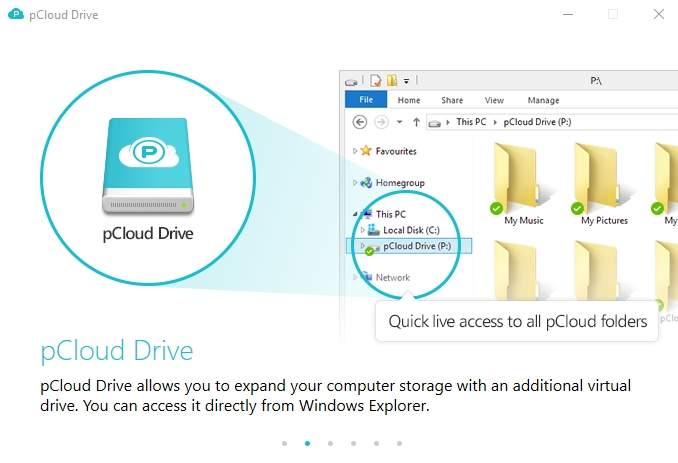678x463 pixels.
Task: Click the Favourites star icon
Action: coord(366,150)
